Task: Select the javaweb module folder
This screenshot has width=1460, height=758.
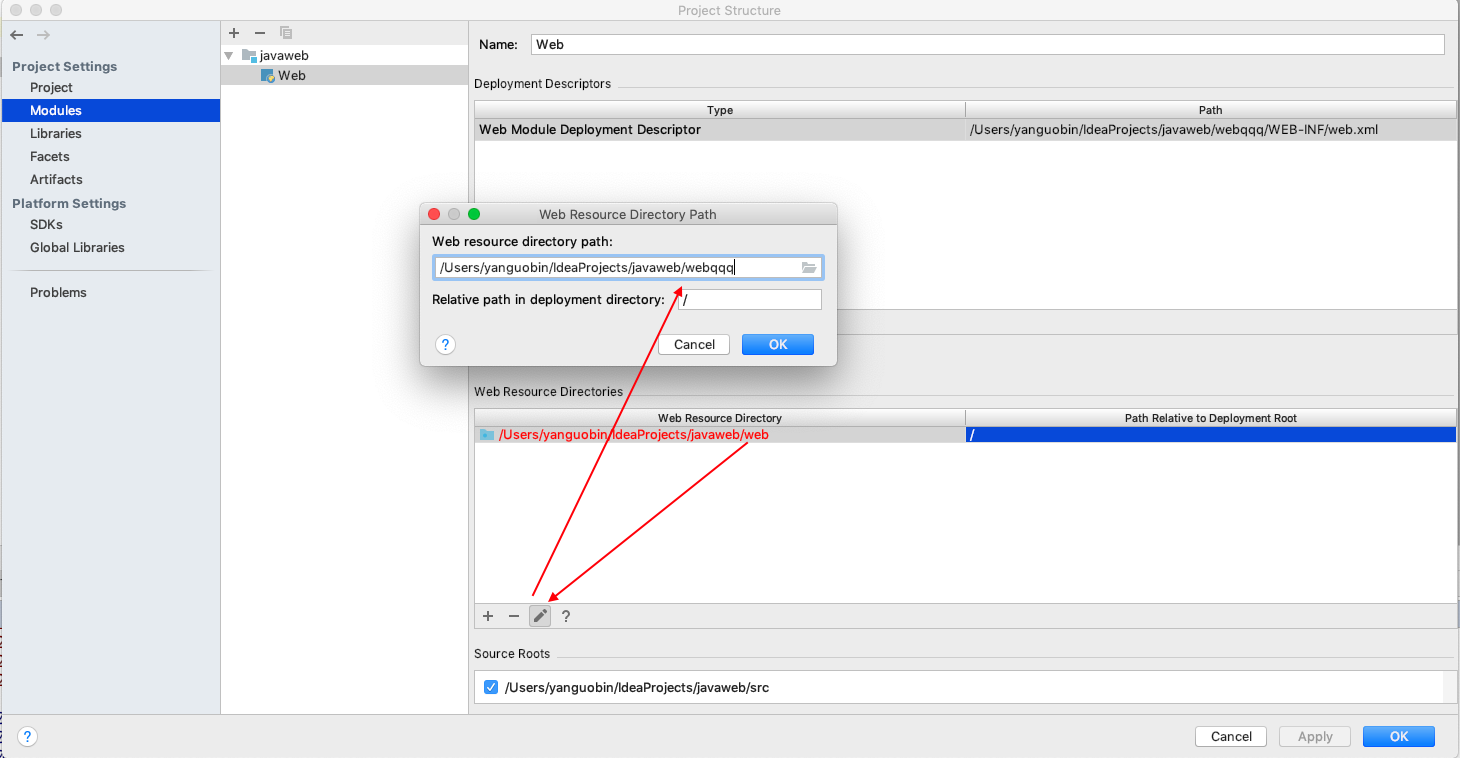Action: 275,56
